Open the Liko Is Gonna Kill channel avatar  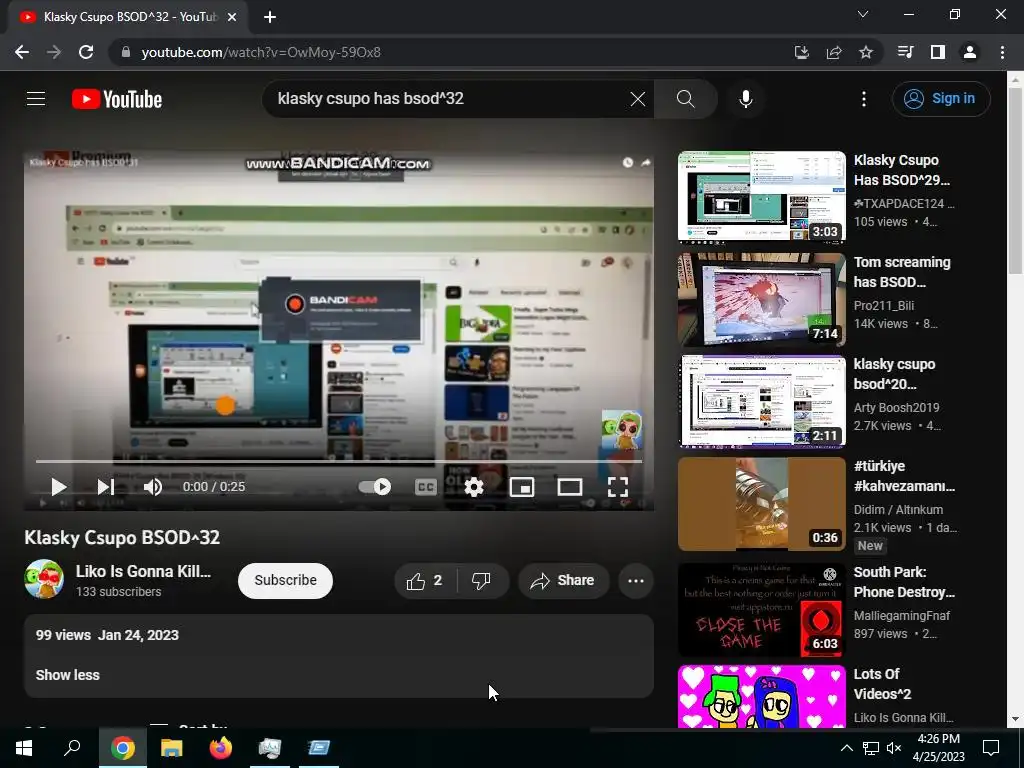[x=44, y=579]
